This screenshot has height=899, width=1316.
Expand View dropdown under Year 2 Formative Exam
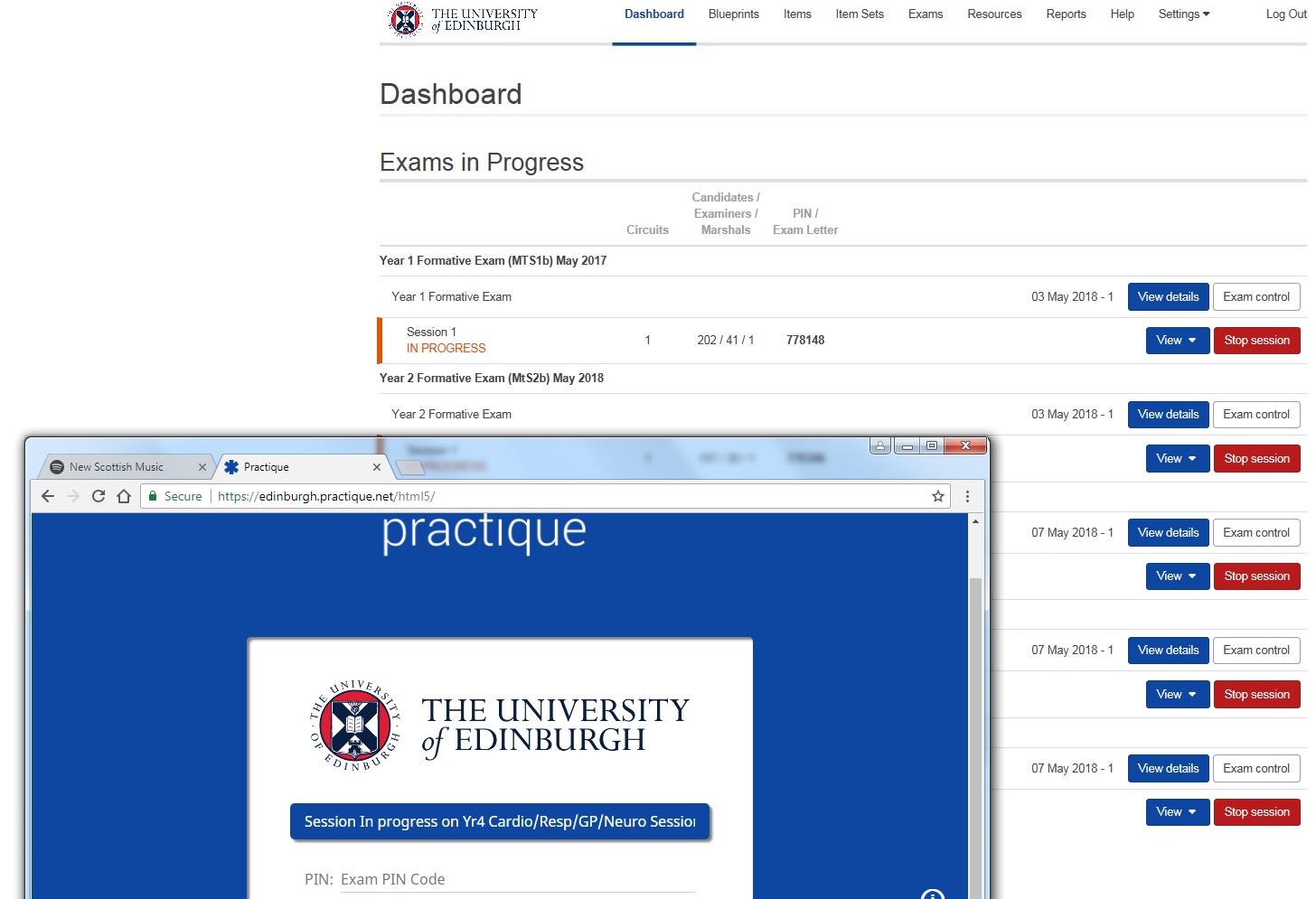click(x=1178, y=459)
